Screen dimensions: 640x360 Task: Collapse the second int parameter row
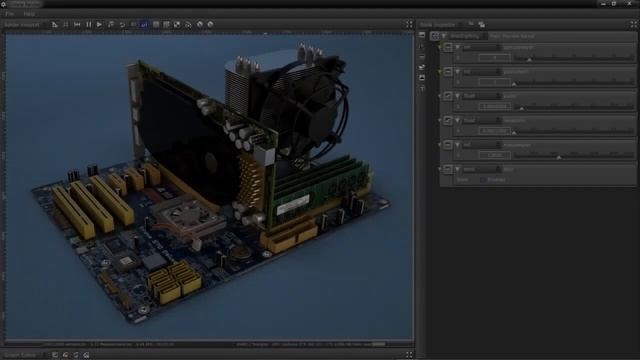[458, 72]
